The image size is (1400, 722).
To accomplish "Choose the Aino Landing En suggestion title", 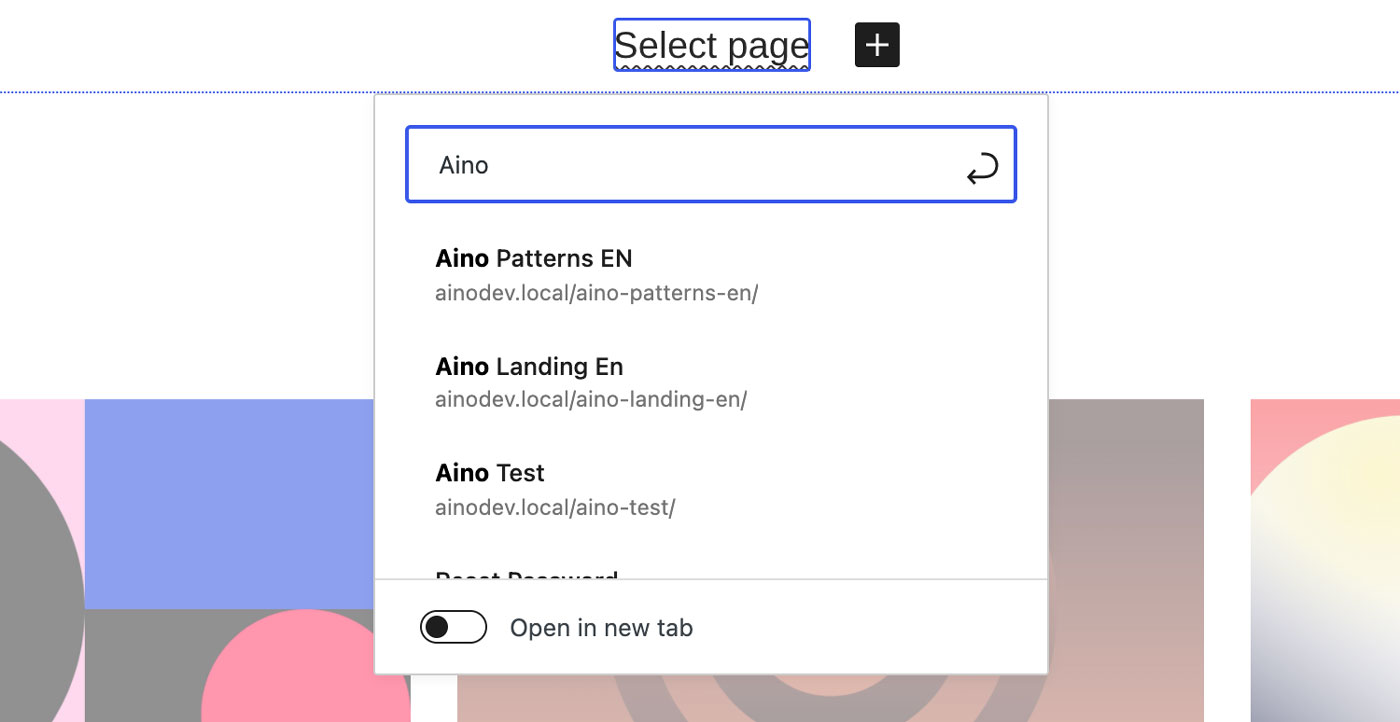I will (529, 366).
